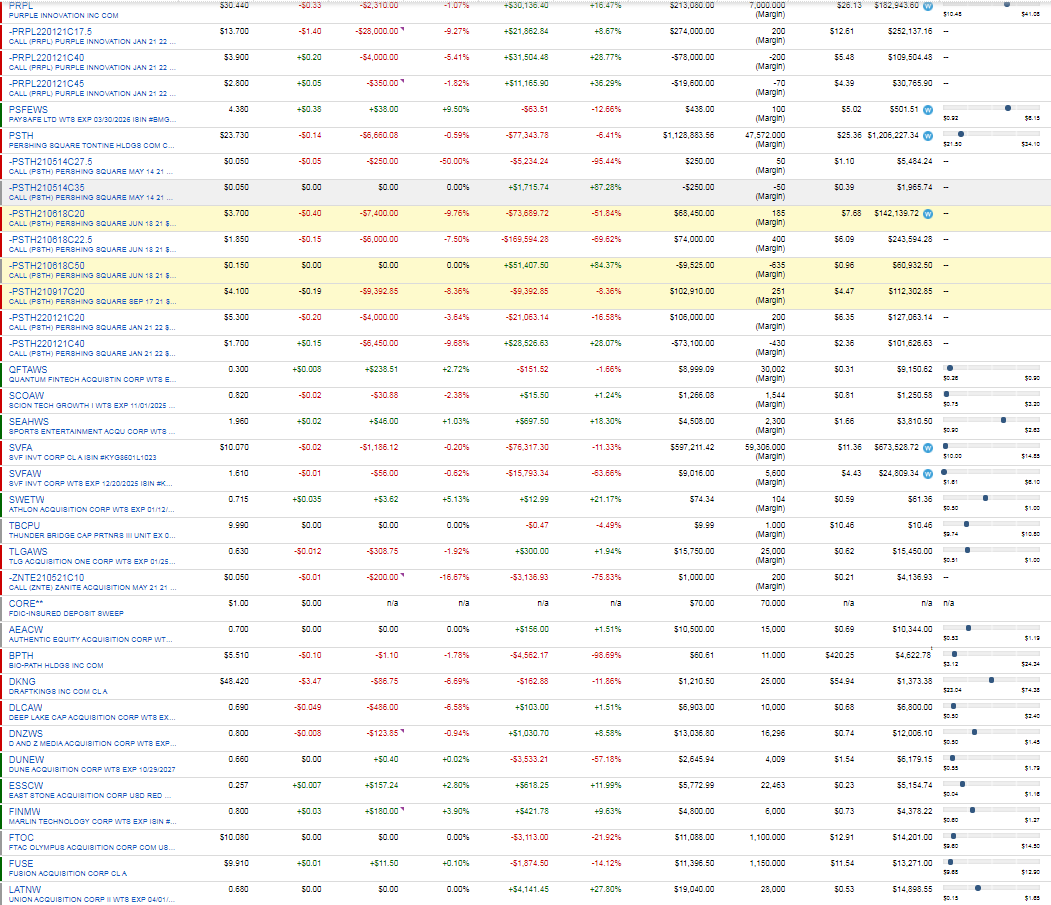Open the DUNEW Dune Acquisition link
Viewport: 1051px width, 905px height.
tap(26, 760)
